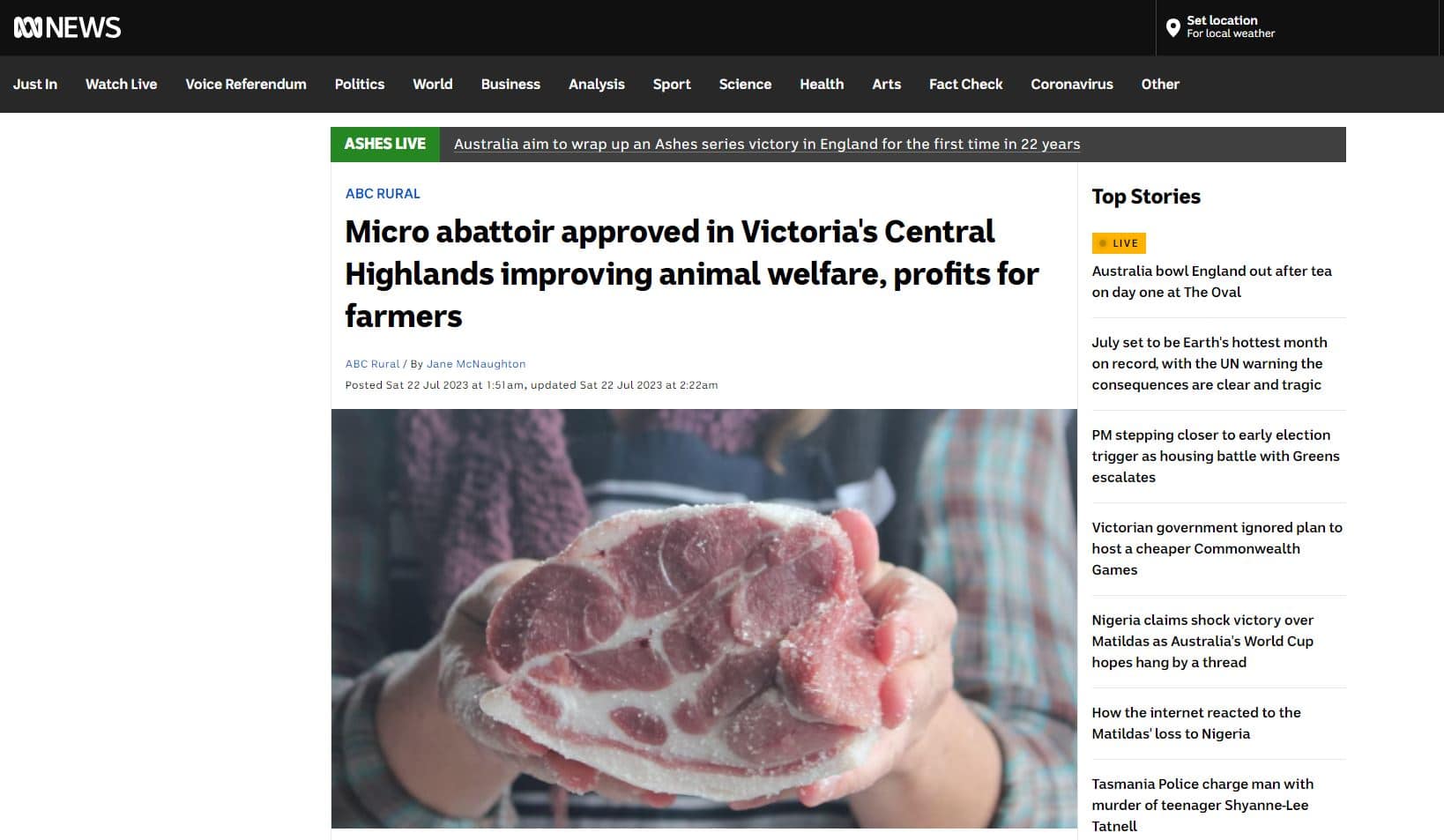Set location for local weather
The width and height of the screenshot is (1444, 840).
point(1230,26)
